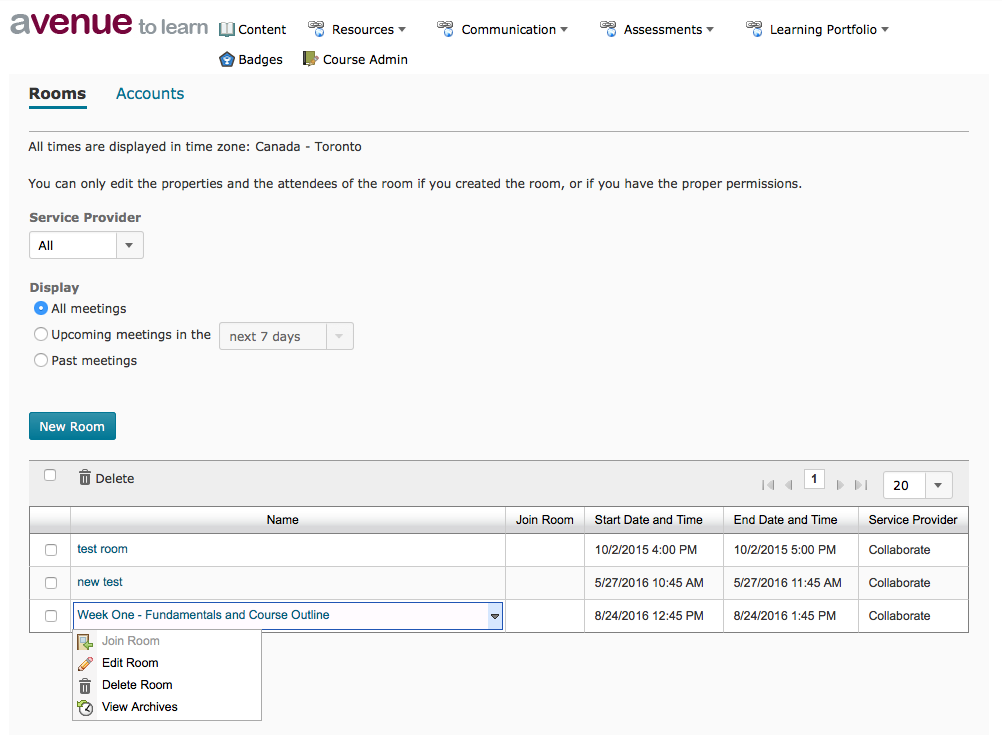The image size is (1002, 735).
Task: Click the View Archives clock icon
Action: (x=86, y=707)
